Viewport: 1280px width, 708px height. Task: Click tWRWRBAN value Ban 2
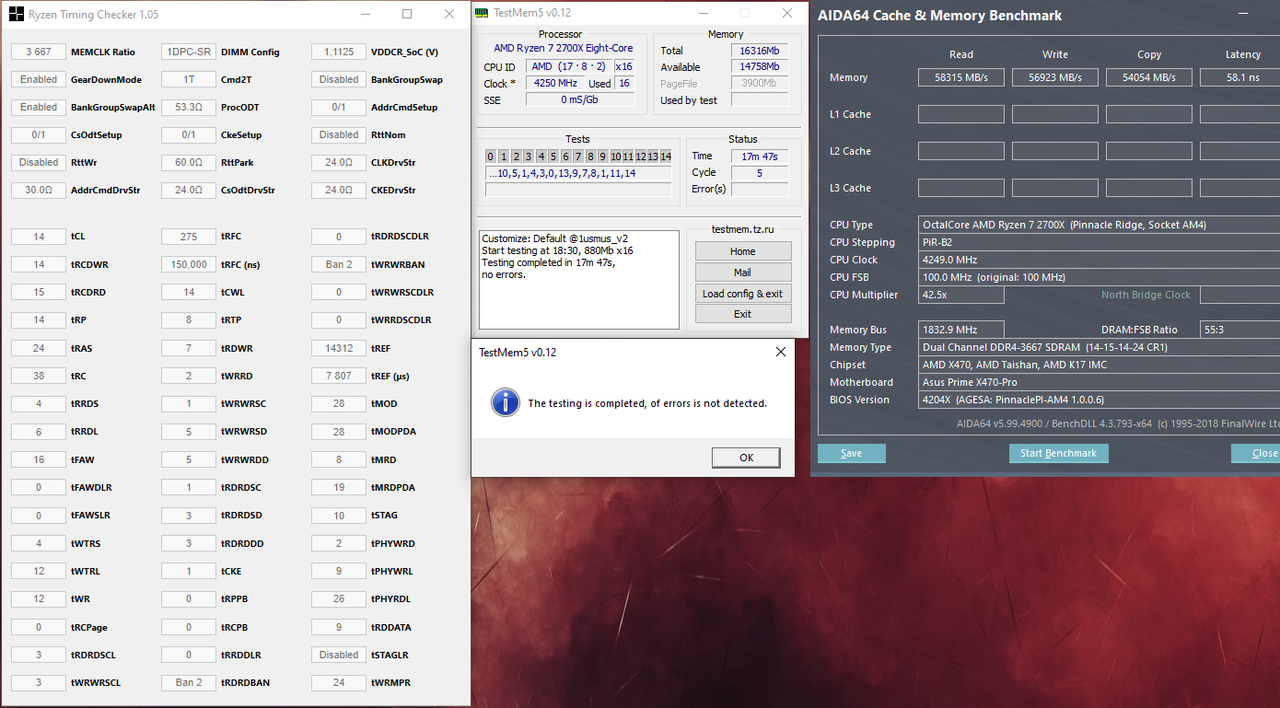click(339, 264)
